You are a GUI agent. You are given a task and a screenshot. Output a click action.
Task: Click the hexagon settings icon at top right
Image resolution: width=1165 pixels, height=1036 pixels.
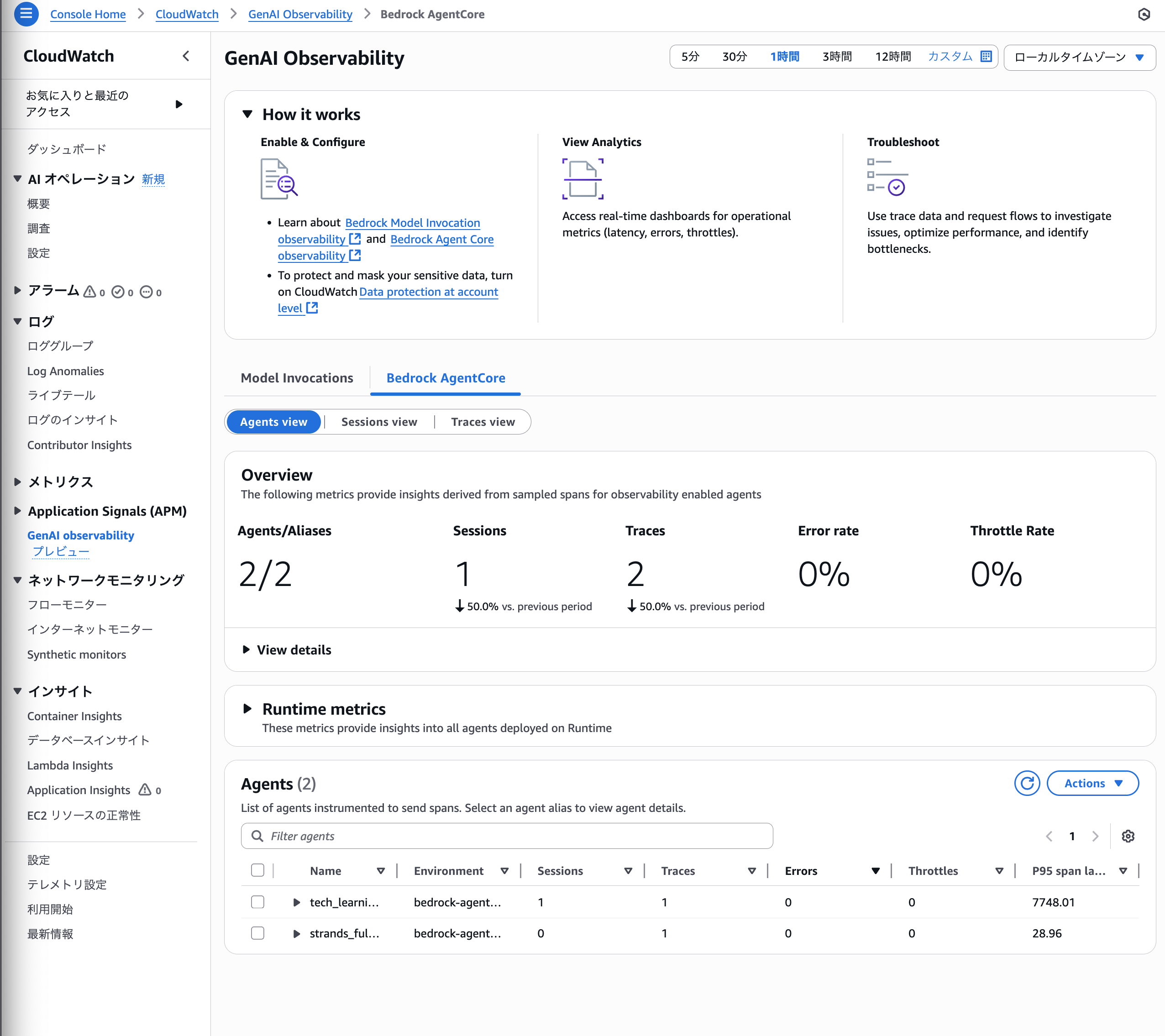coord(1144,14)
